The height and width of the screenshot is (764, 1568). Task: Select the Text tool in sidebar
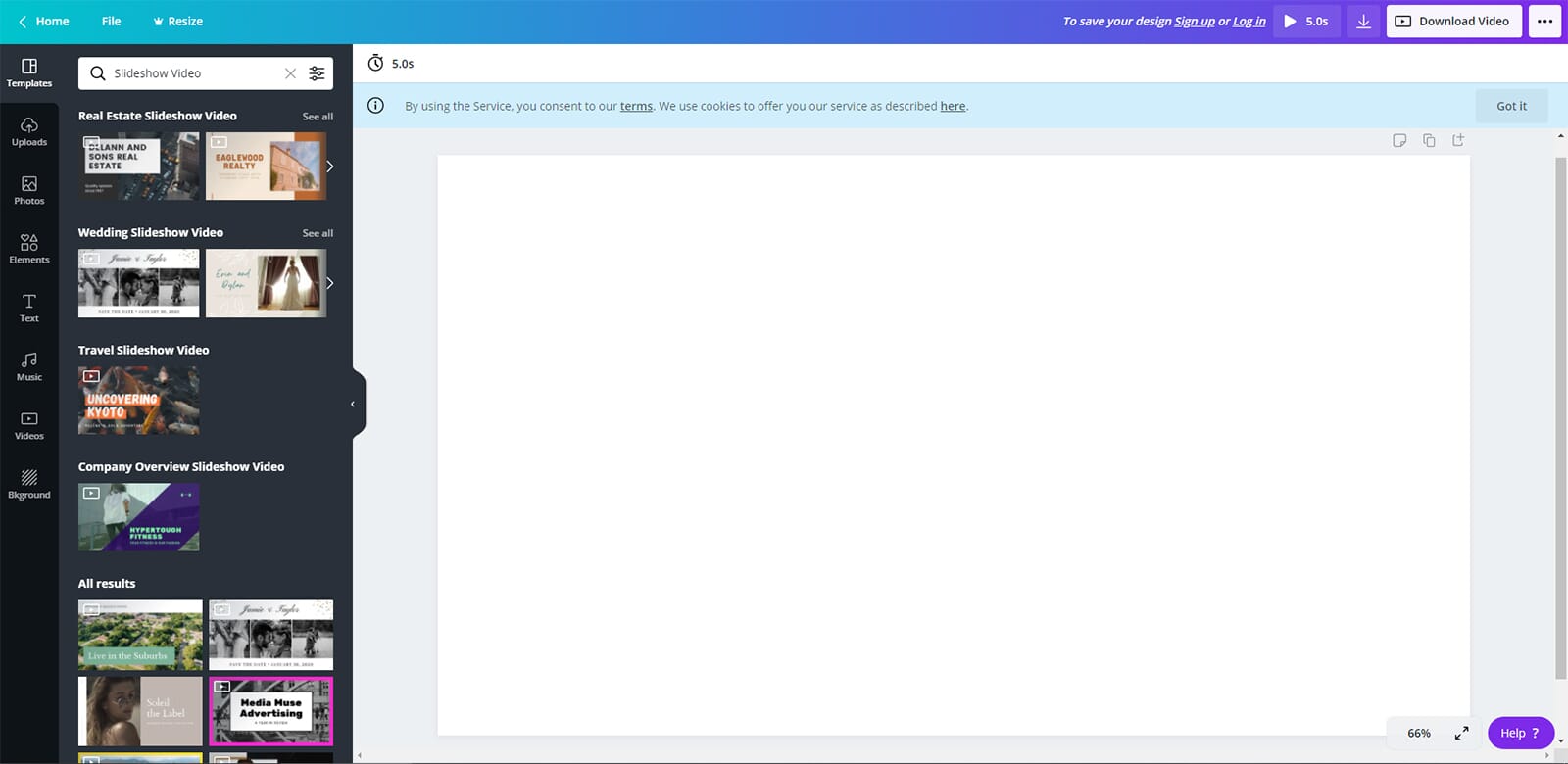tap(29, 308)
